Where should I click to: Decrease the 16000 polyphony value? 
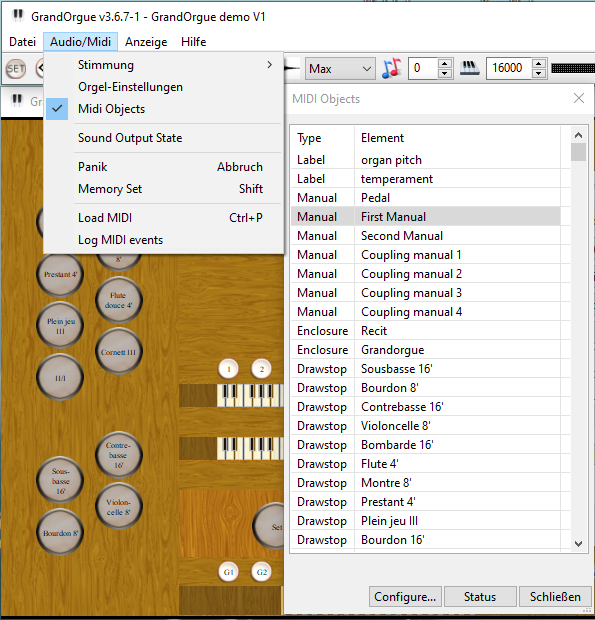538,73
